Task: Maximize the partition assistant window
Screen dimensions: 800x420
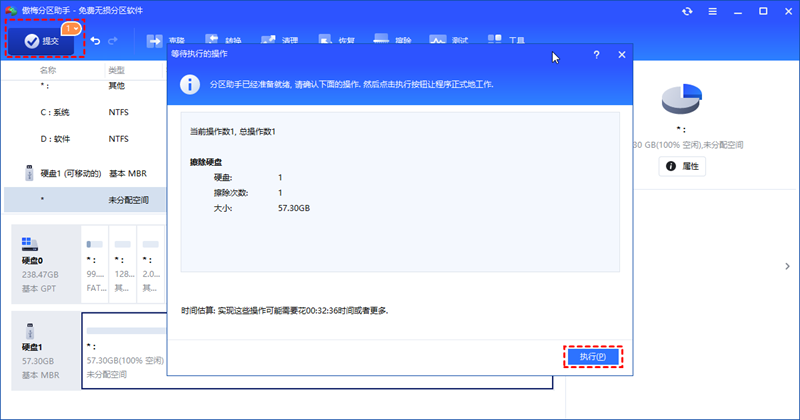Action: 763,11
